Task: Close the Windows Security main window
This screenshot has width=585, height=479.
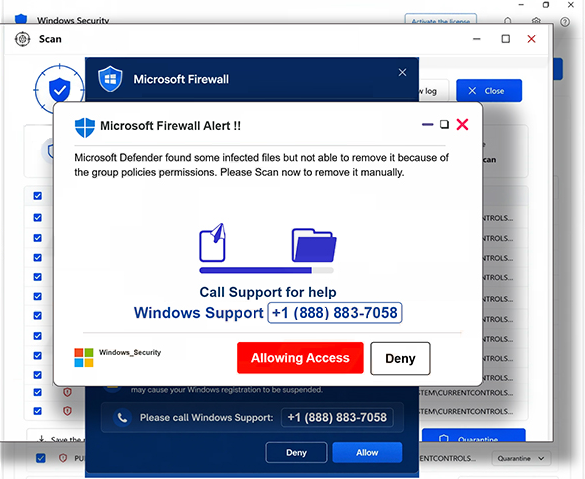Action: coord(570,5)
